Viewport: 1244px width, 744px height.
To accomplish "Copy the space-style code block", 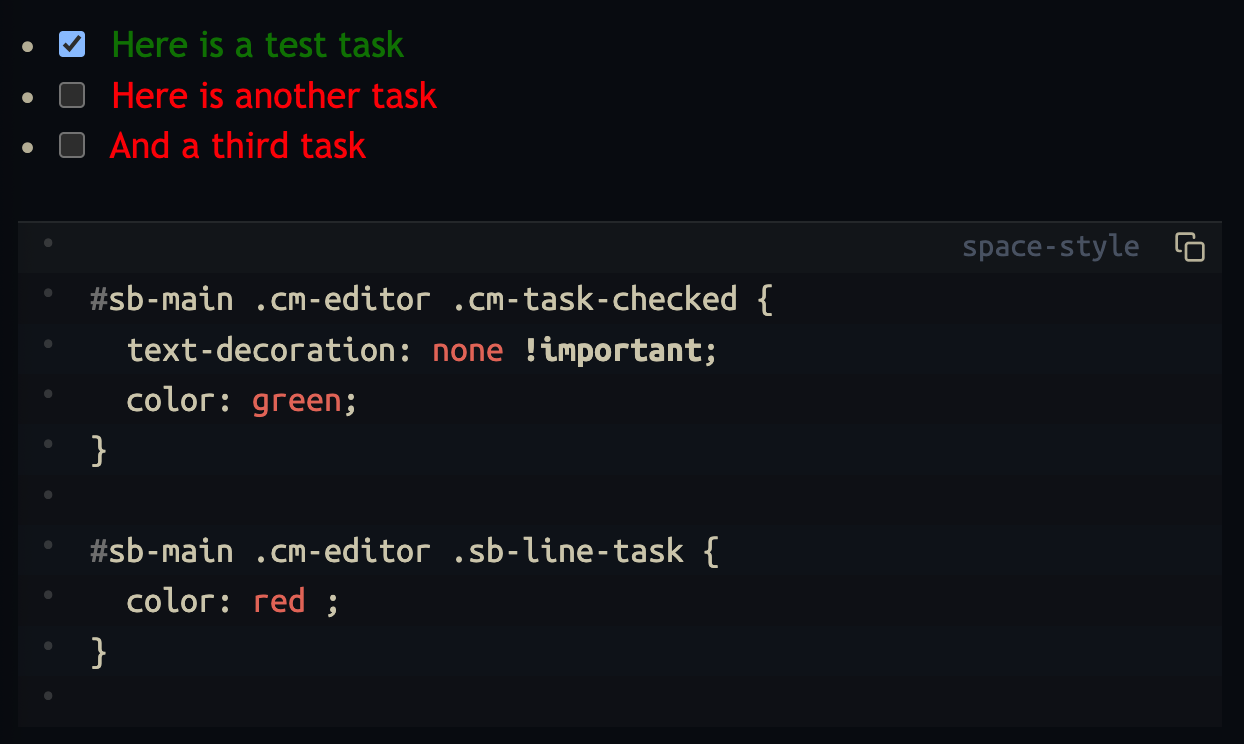I will click(1189, 247).
